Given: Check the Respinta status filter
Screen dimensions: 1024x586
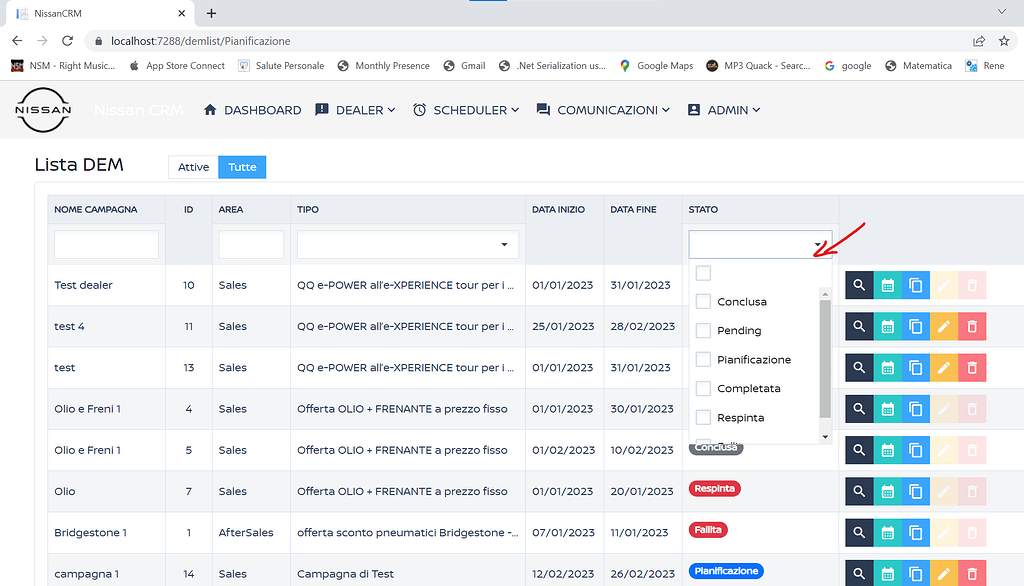Looking at the screenshot, I should pos(703,417).
